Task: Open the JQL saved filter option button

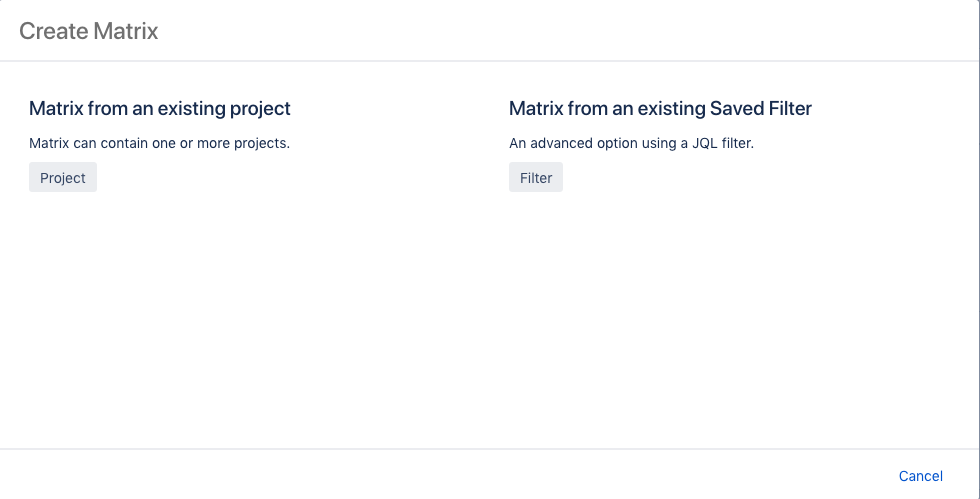Action: click(536, 178)
